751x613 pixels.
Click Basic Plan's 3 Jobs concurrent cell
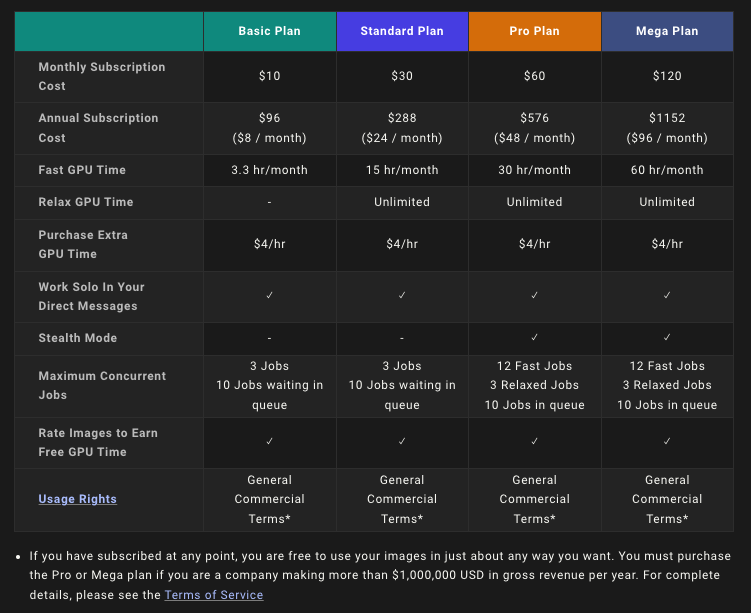[x=270, y=386]
